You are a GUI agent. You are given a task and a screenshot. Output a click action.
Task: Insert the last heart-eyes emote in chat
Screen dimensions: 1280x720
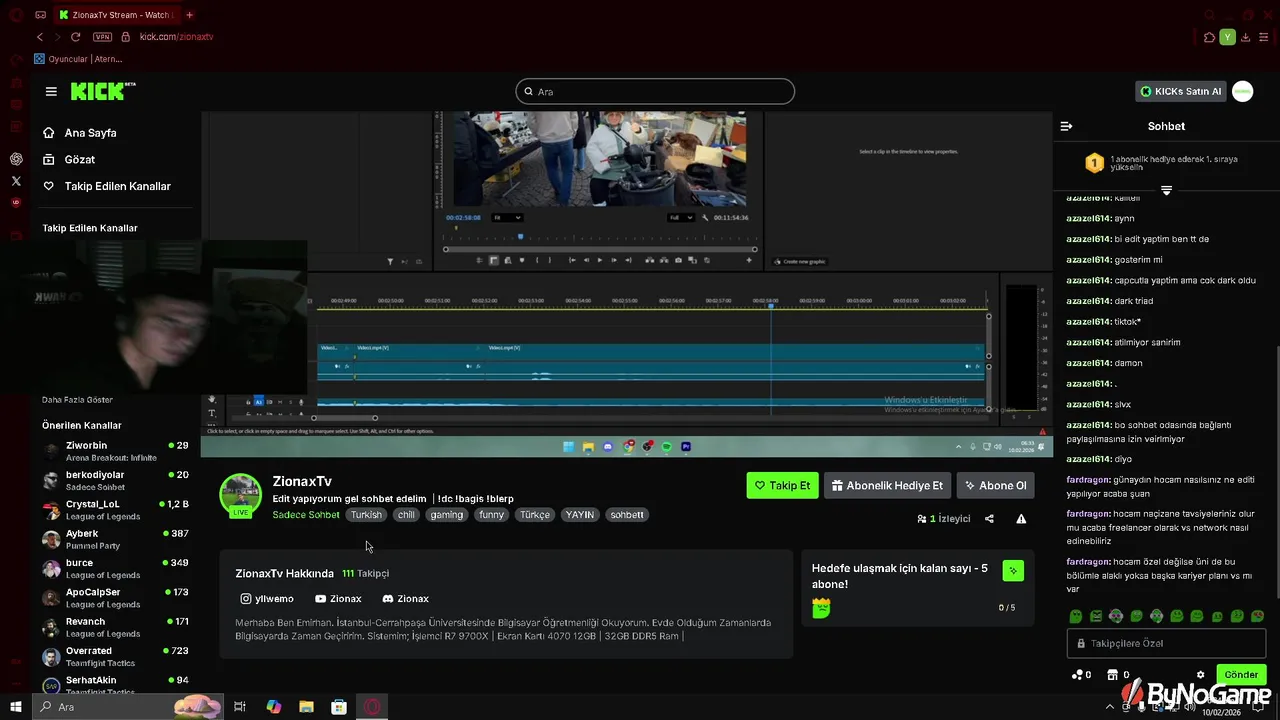coord(1257,616)
